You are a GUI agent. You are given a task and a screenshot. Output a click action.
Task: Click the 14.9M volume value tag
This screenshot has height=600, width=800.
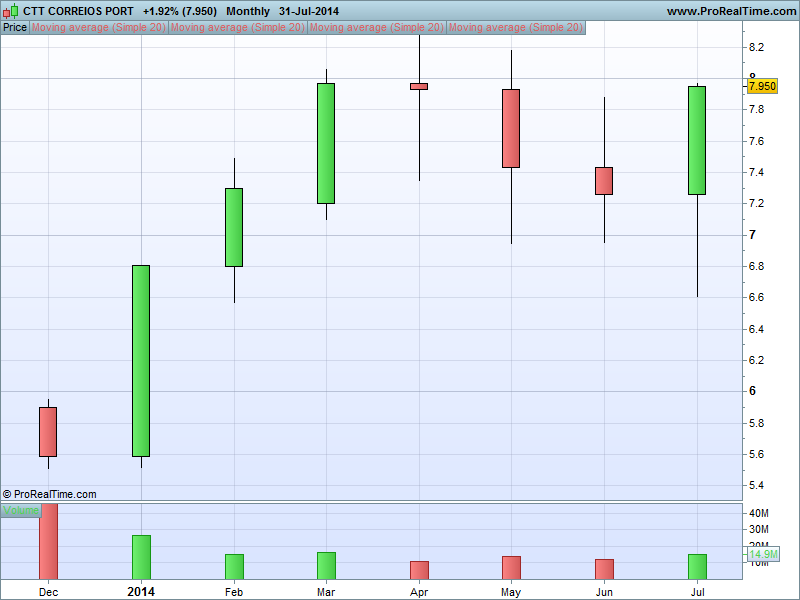pyautogui.click(x=764, y=554)
